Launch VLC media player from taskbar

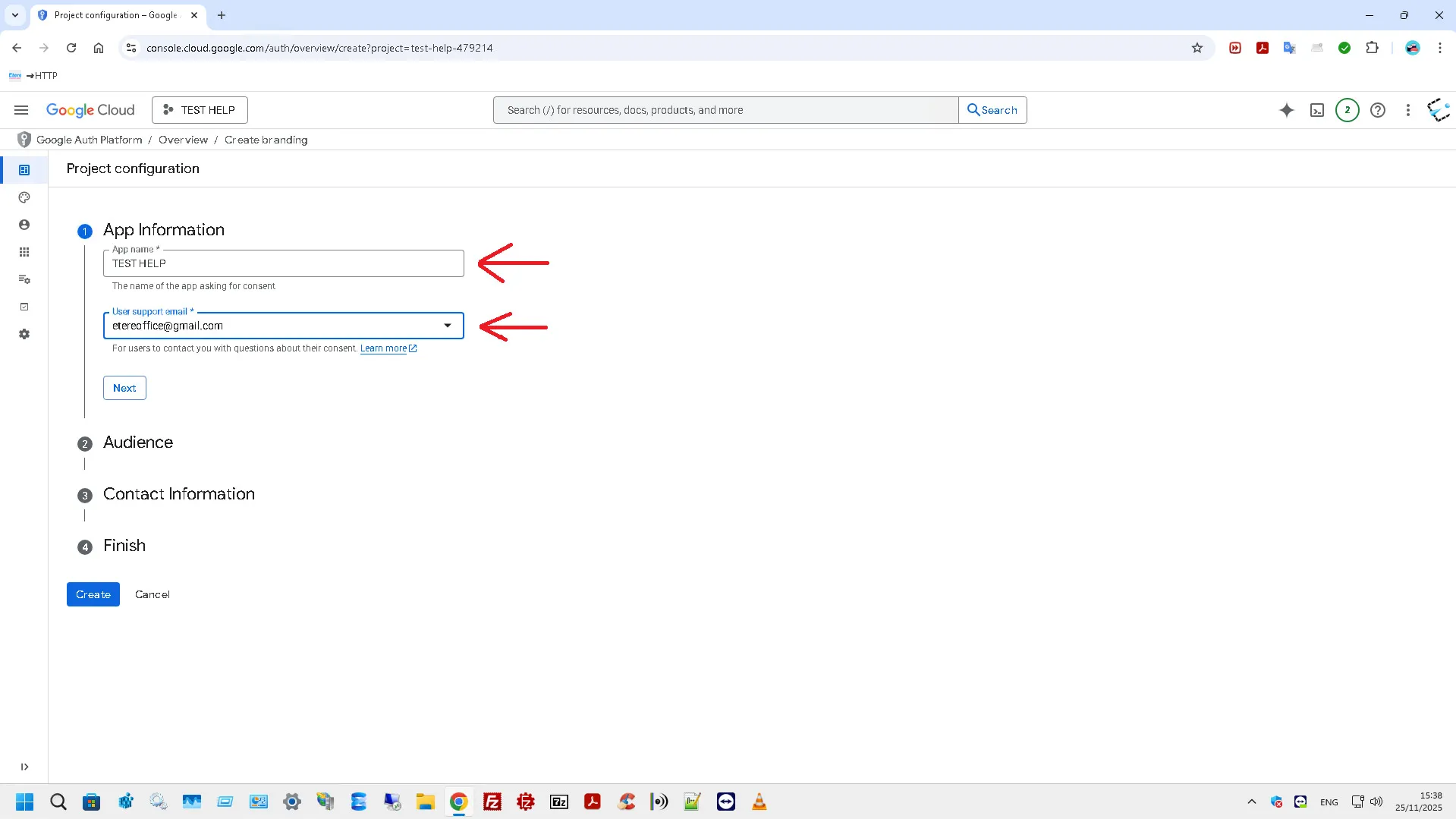pyautogui.click(x=759, y=802)
